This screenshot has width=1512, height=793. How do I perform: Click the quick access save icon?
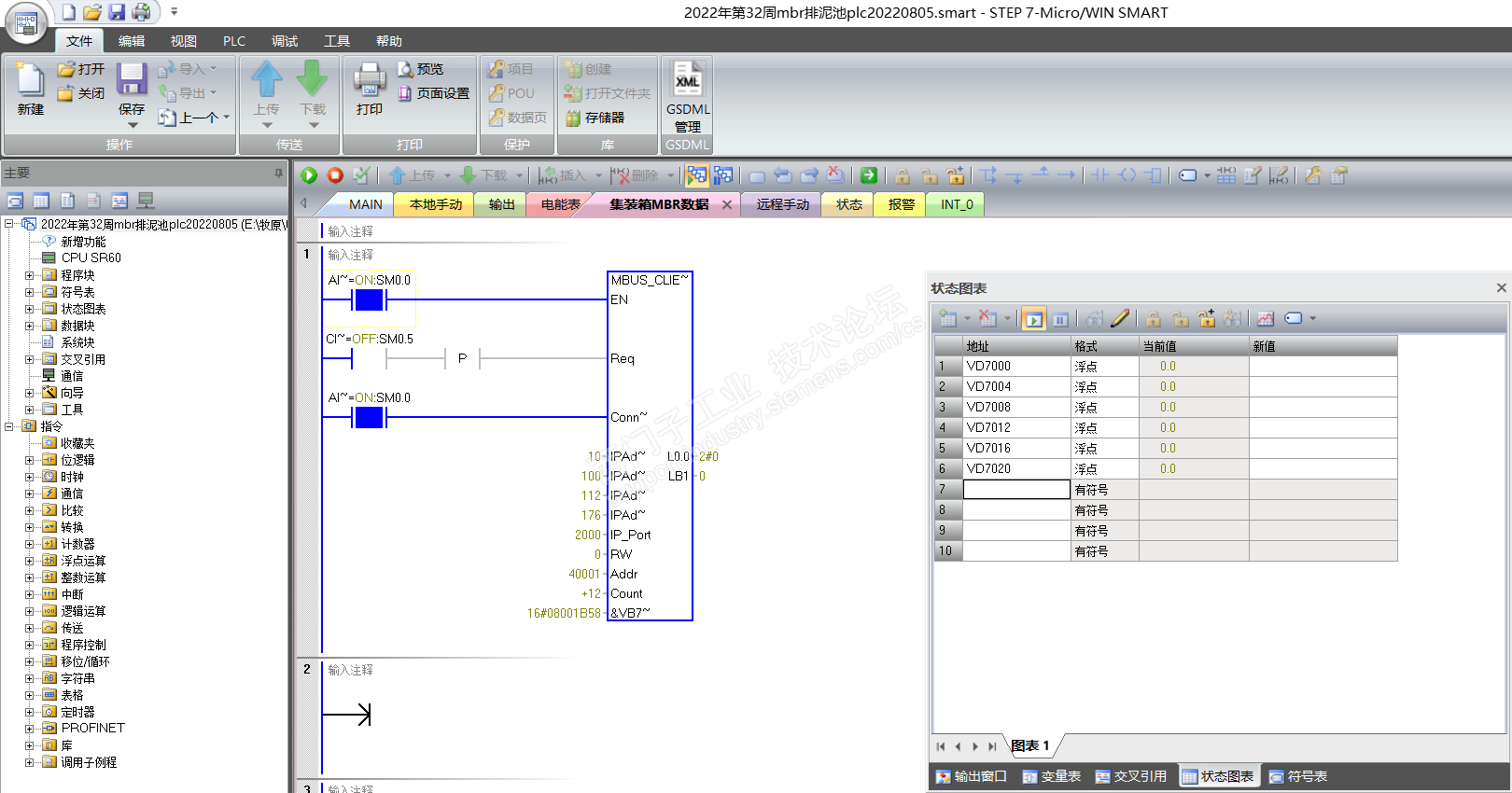click(117, 12)
